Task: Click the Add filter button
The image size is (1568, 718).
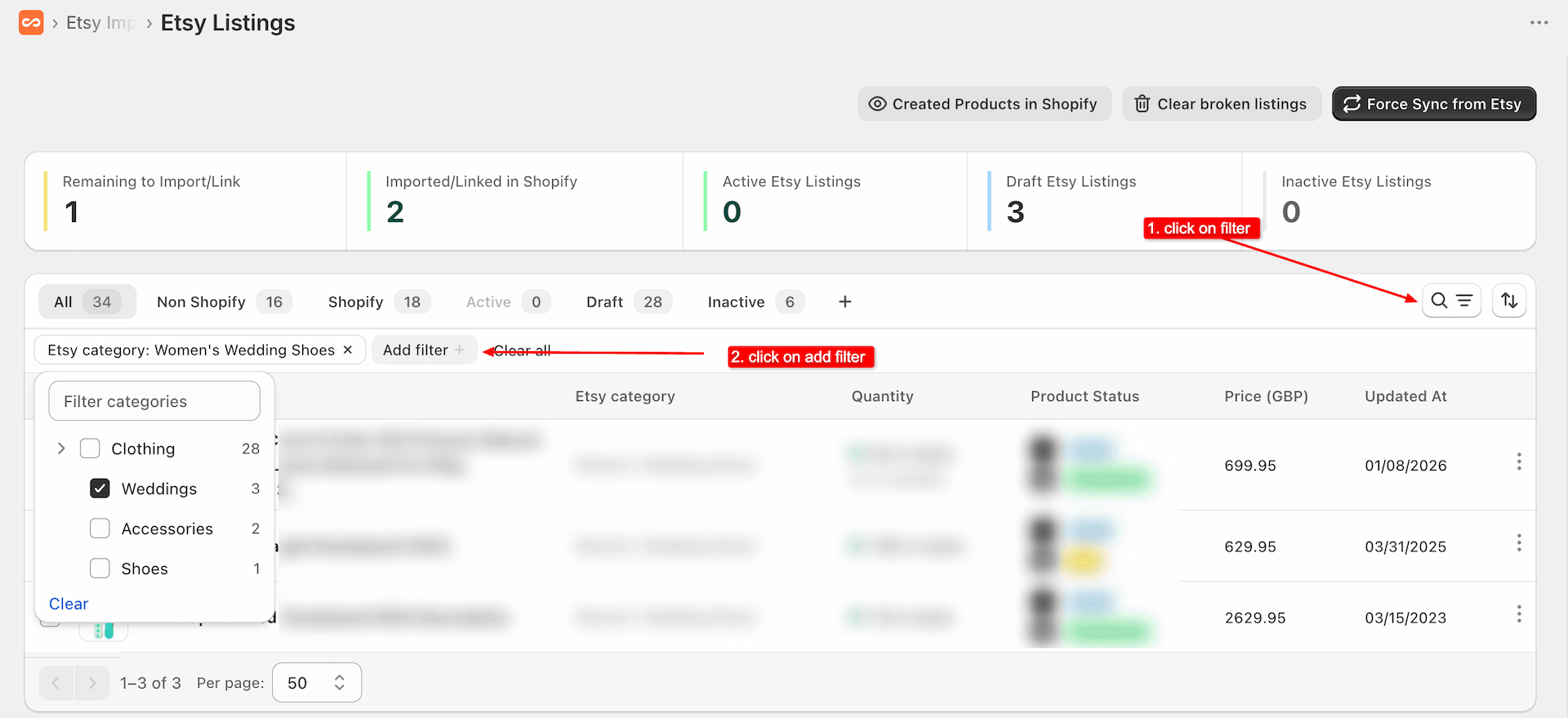Action: click(x=424, y=350)
